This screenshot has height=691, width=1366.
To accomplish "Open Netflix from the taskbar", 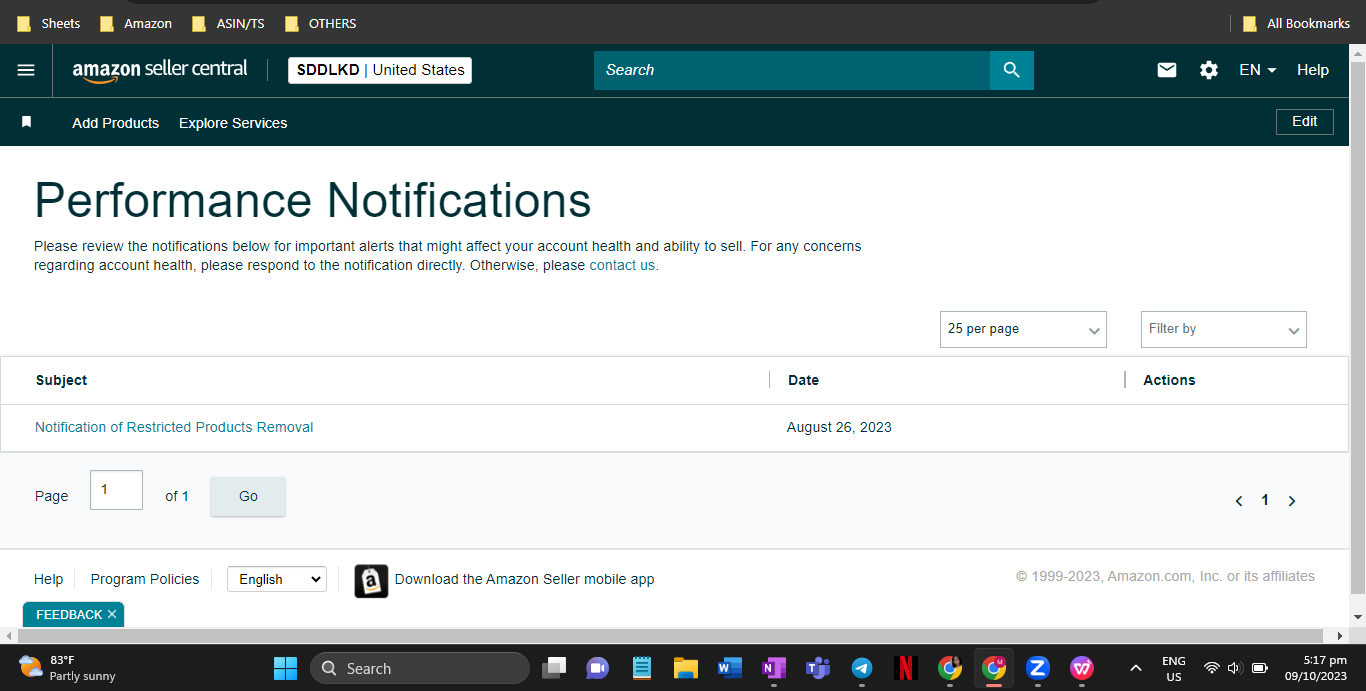I will 905,668.
